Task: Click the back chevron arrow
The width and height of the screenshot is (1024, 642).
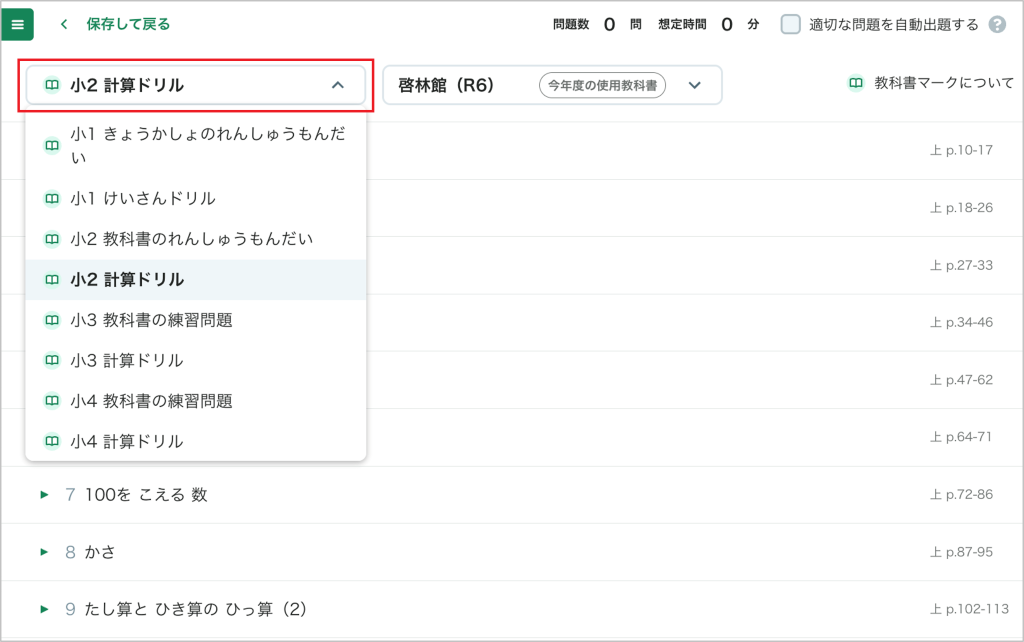Action: [x=63, y=24]
